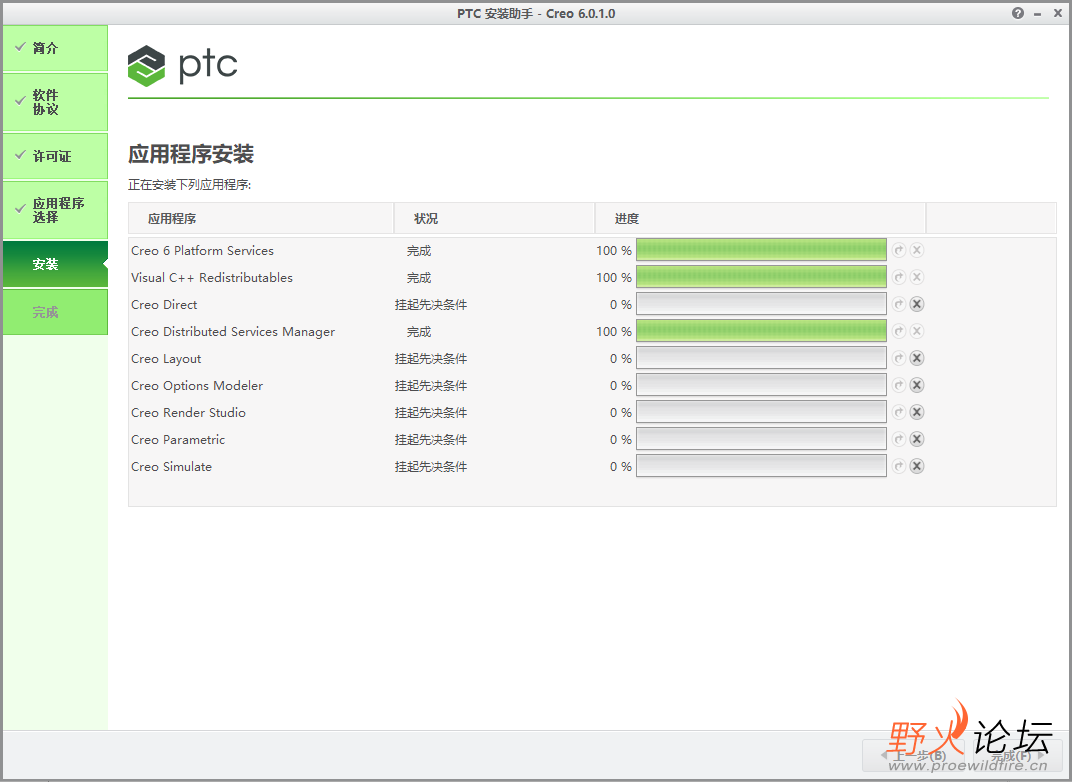The image size is (1072, 782).
Task: Click the disabled cancel icon for Creo 6 Platform Services
Action: 917,250
